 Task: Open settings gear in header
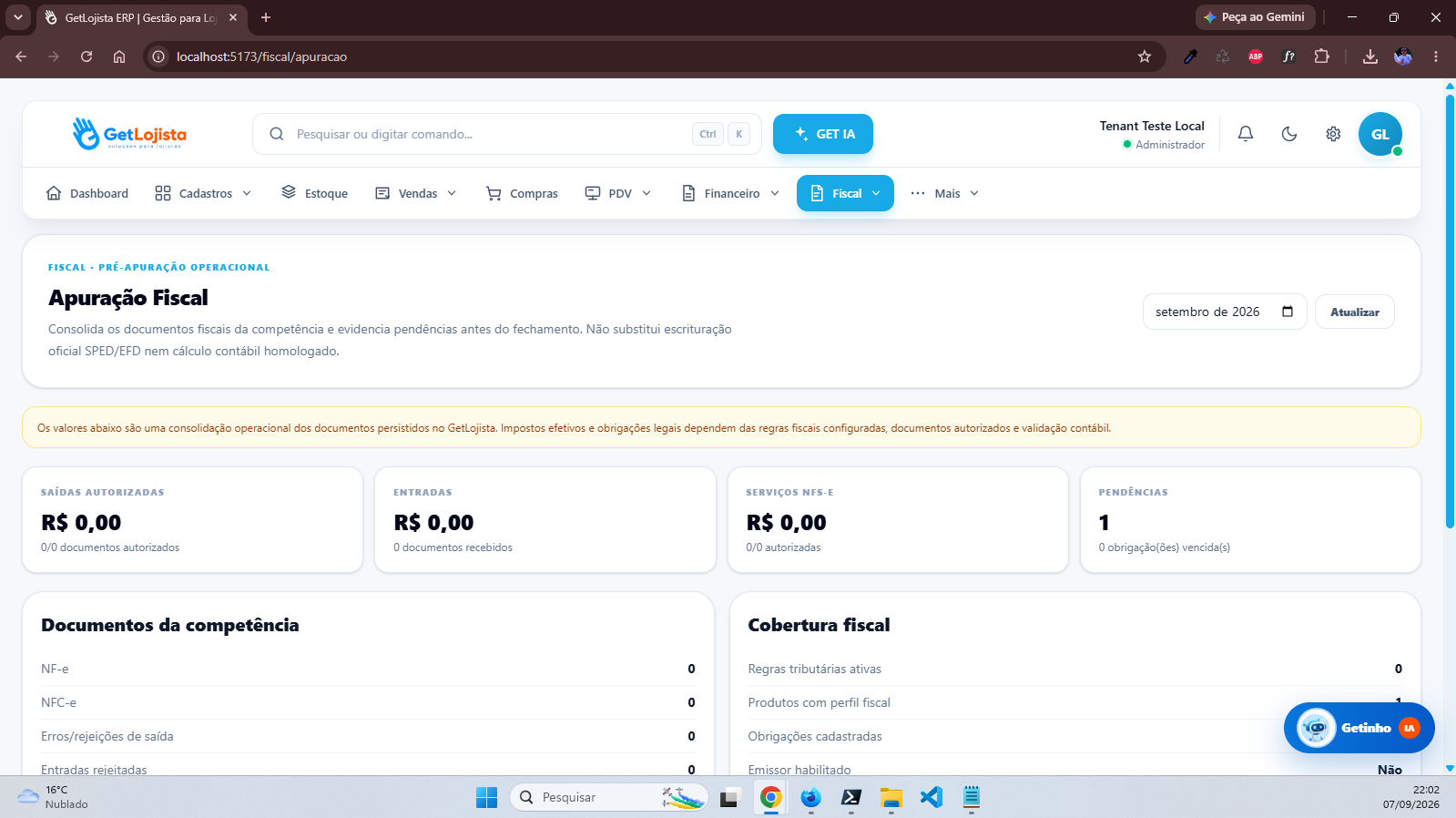(1333, 134)
